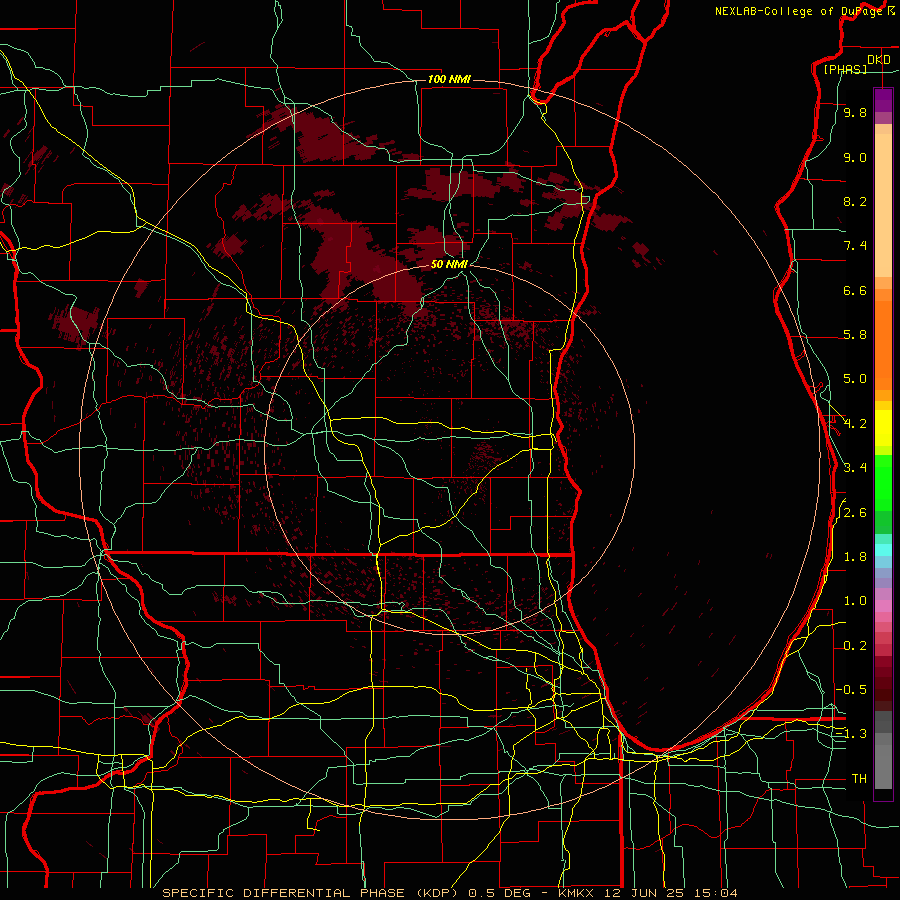Click the '12 JUN 25' date in the caption
This screenshot has width=900, height=900.
[645, 893]
